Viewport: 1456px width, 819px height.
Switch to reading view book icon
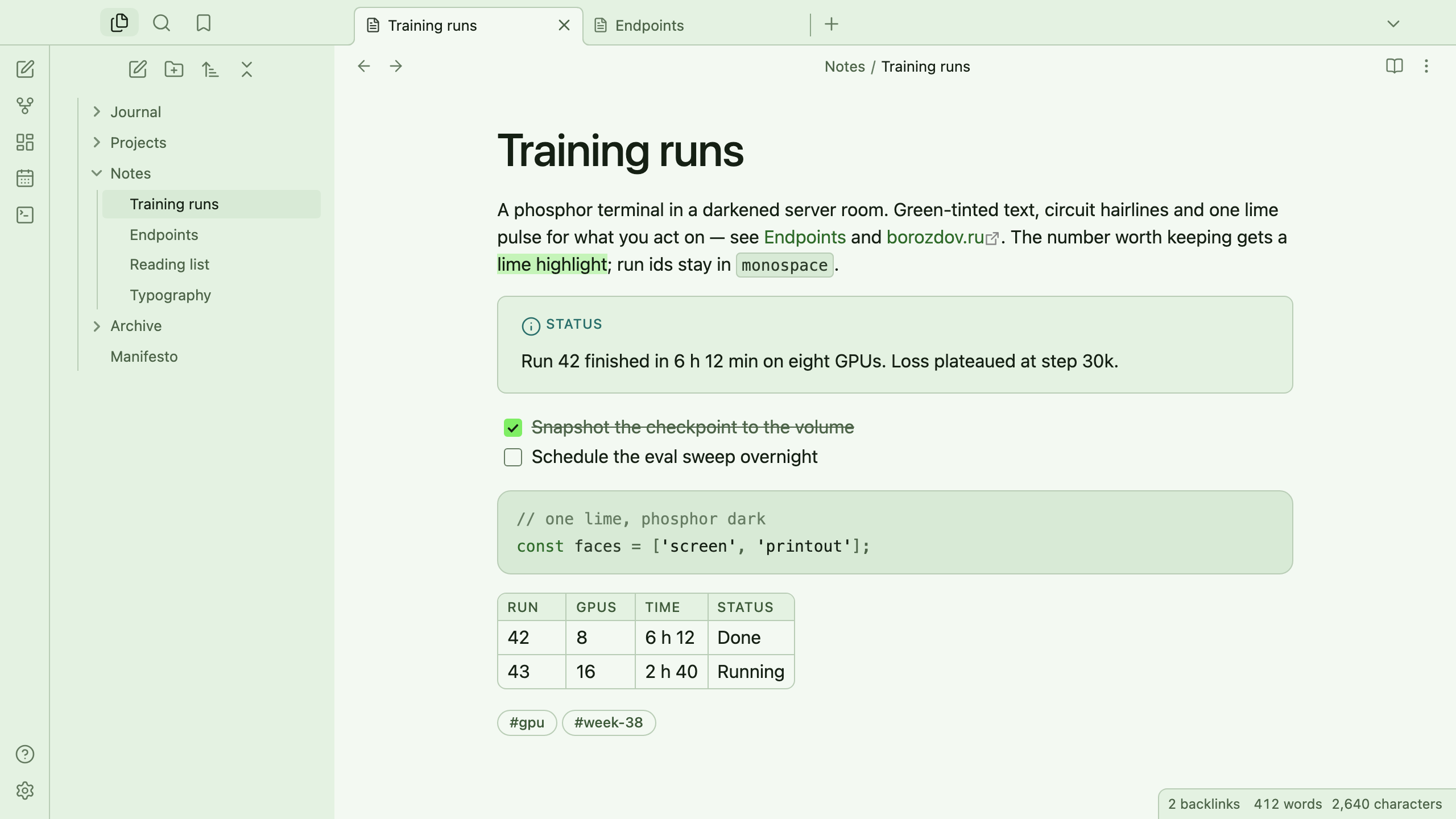(x=1395, y=66)
